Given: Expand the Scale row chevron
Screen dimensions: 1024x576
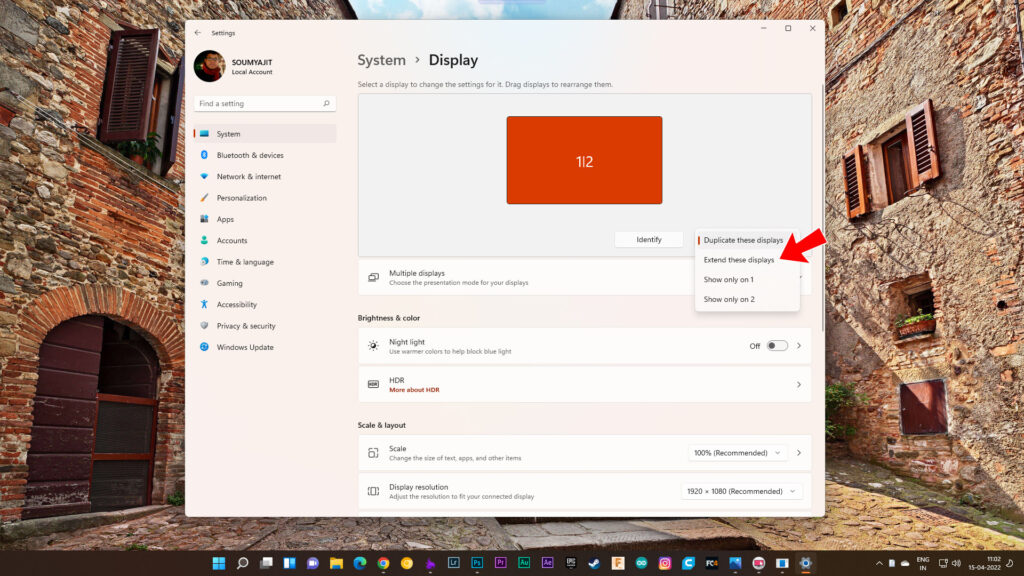Looking at the screenshot, I should (799, 453).
